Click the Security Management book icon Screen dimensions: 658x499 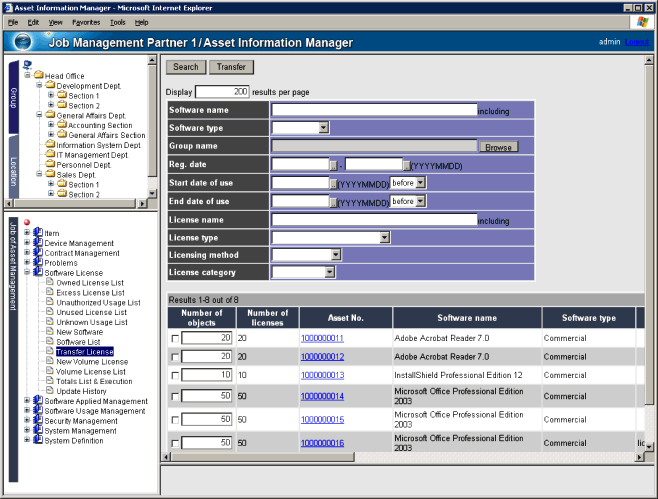[x=38, y=421]
